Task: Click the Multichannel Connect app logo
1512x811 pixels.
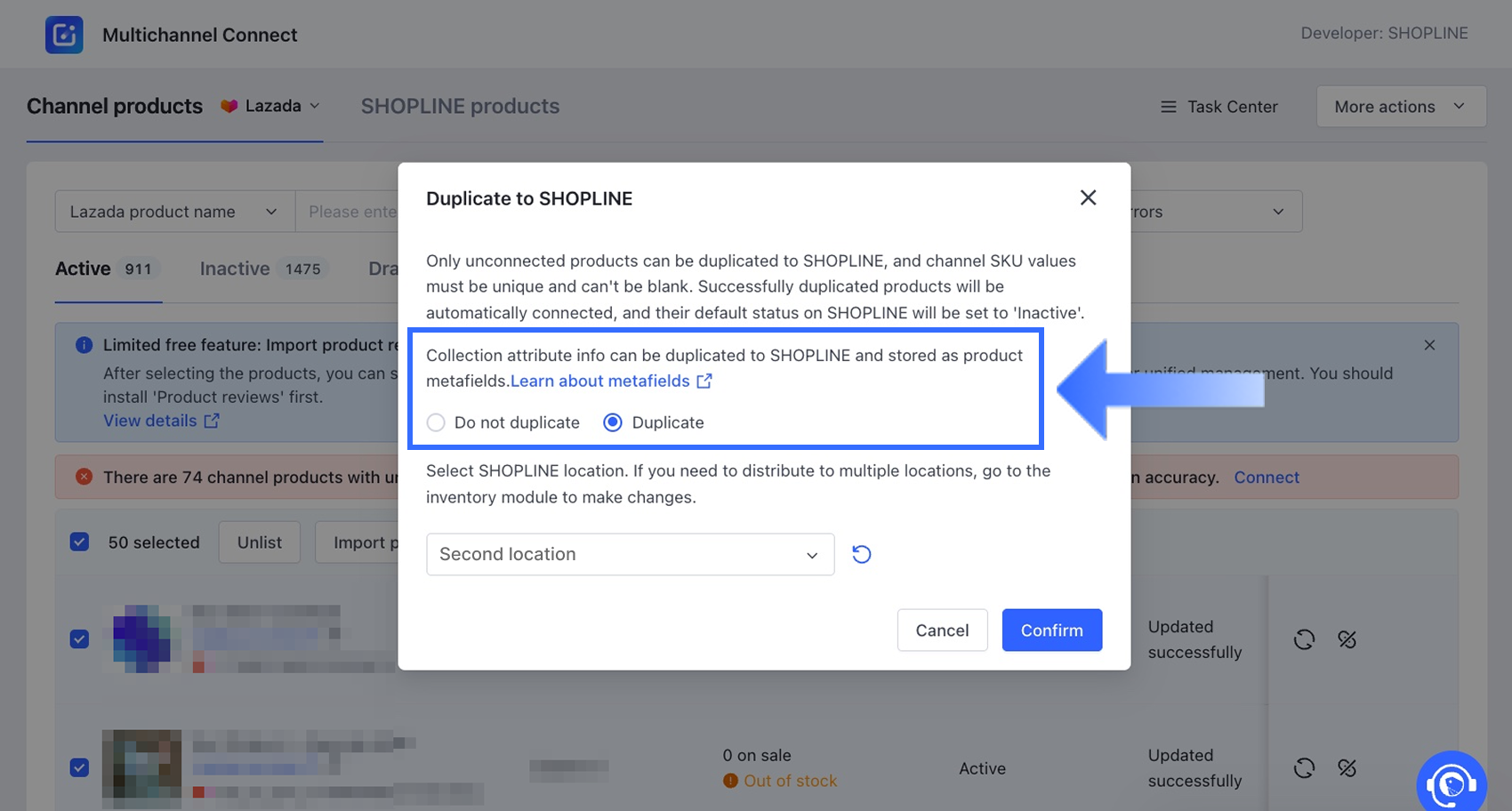Action: 64,35
